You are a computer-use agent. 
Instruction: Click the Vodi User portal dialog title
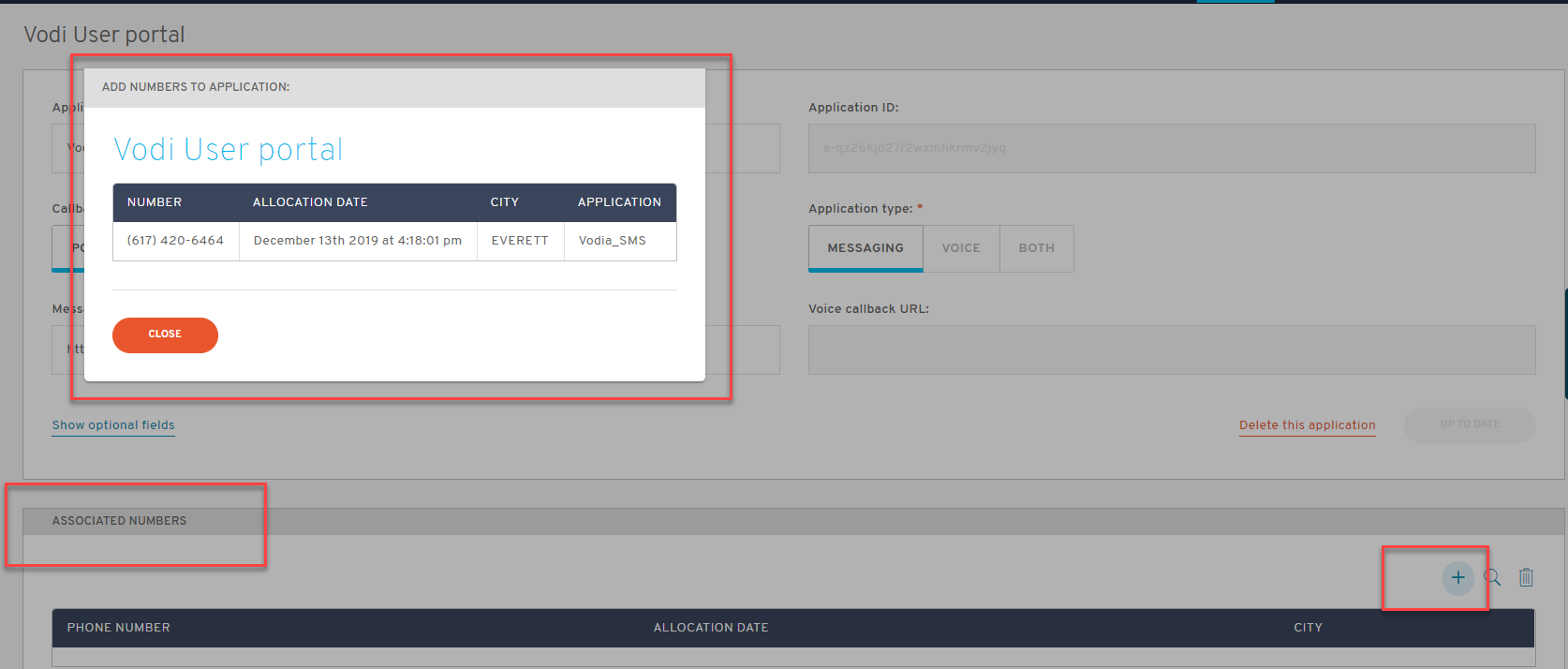tap(229, 150)
